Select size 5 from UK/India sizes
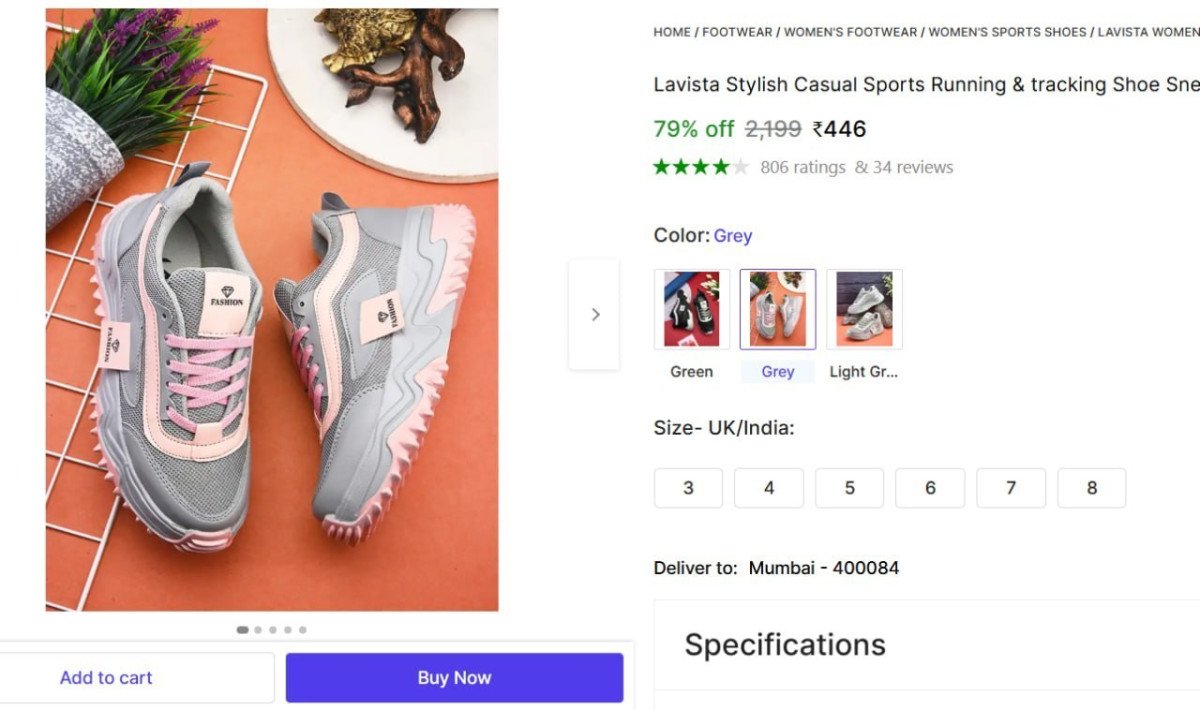1200x710 pixels. (x=849, y=488)
